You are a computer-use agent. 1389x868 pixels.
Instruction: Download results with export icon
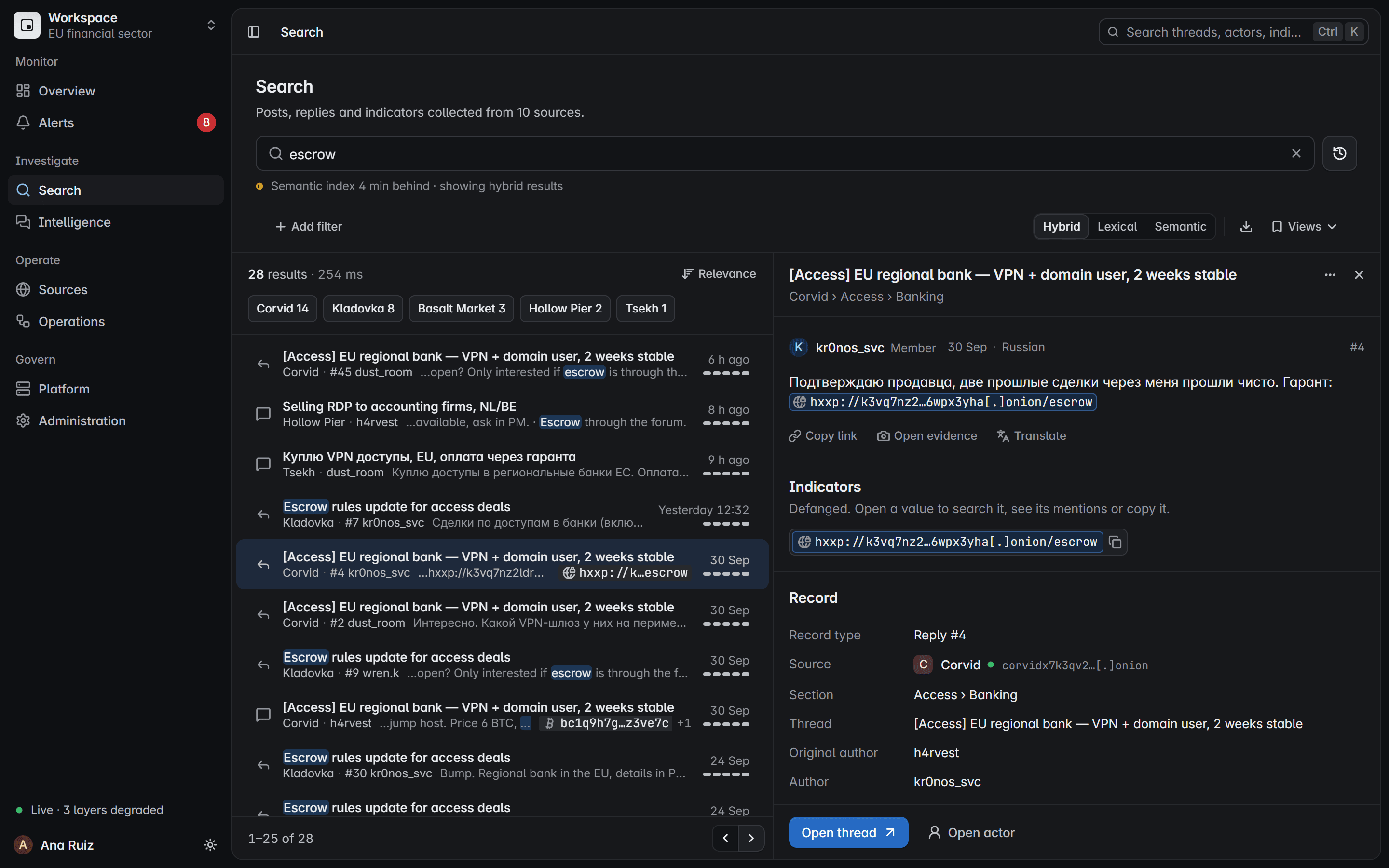tap(1245, 227)
